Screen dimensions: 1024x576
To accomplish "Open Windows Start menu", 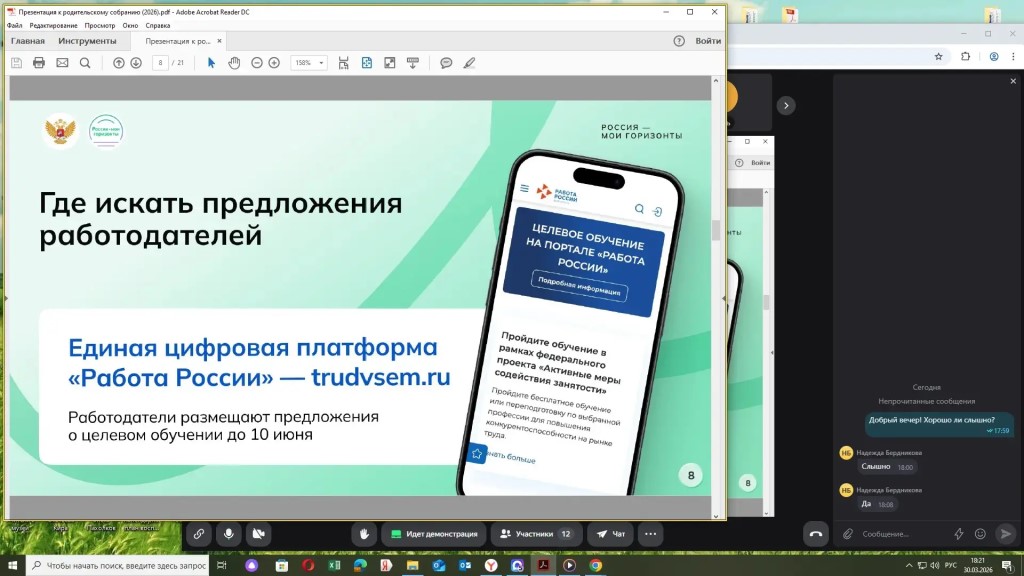I will pyautogui.click(x=12, y=565).
